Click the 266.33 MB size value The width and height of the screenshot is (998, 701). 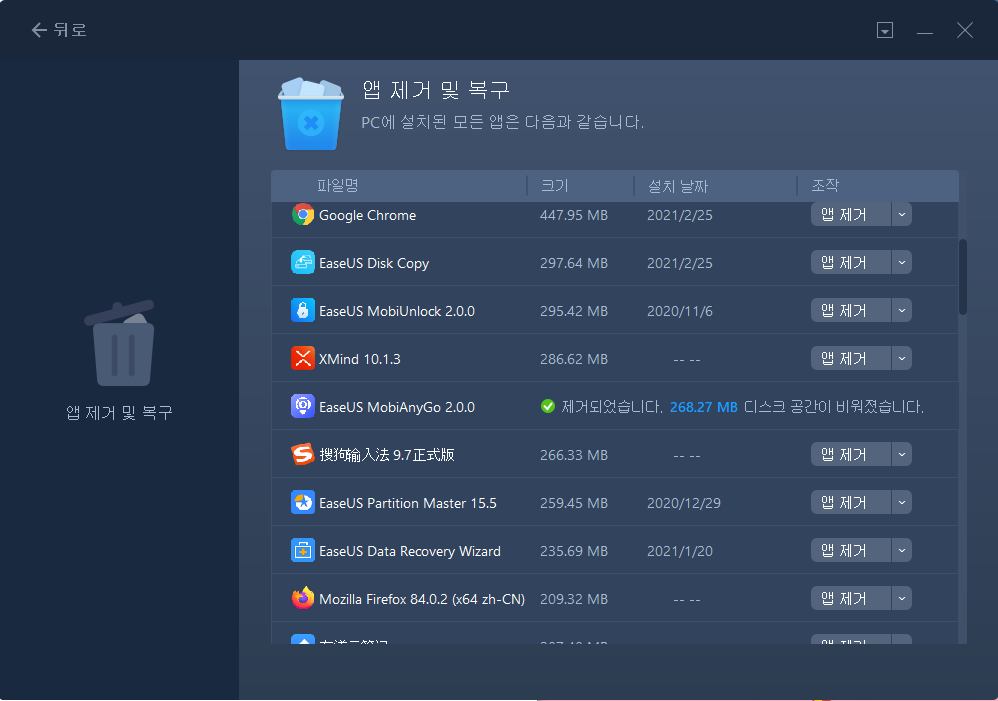pos(573,455)
